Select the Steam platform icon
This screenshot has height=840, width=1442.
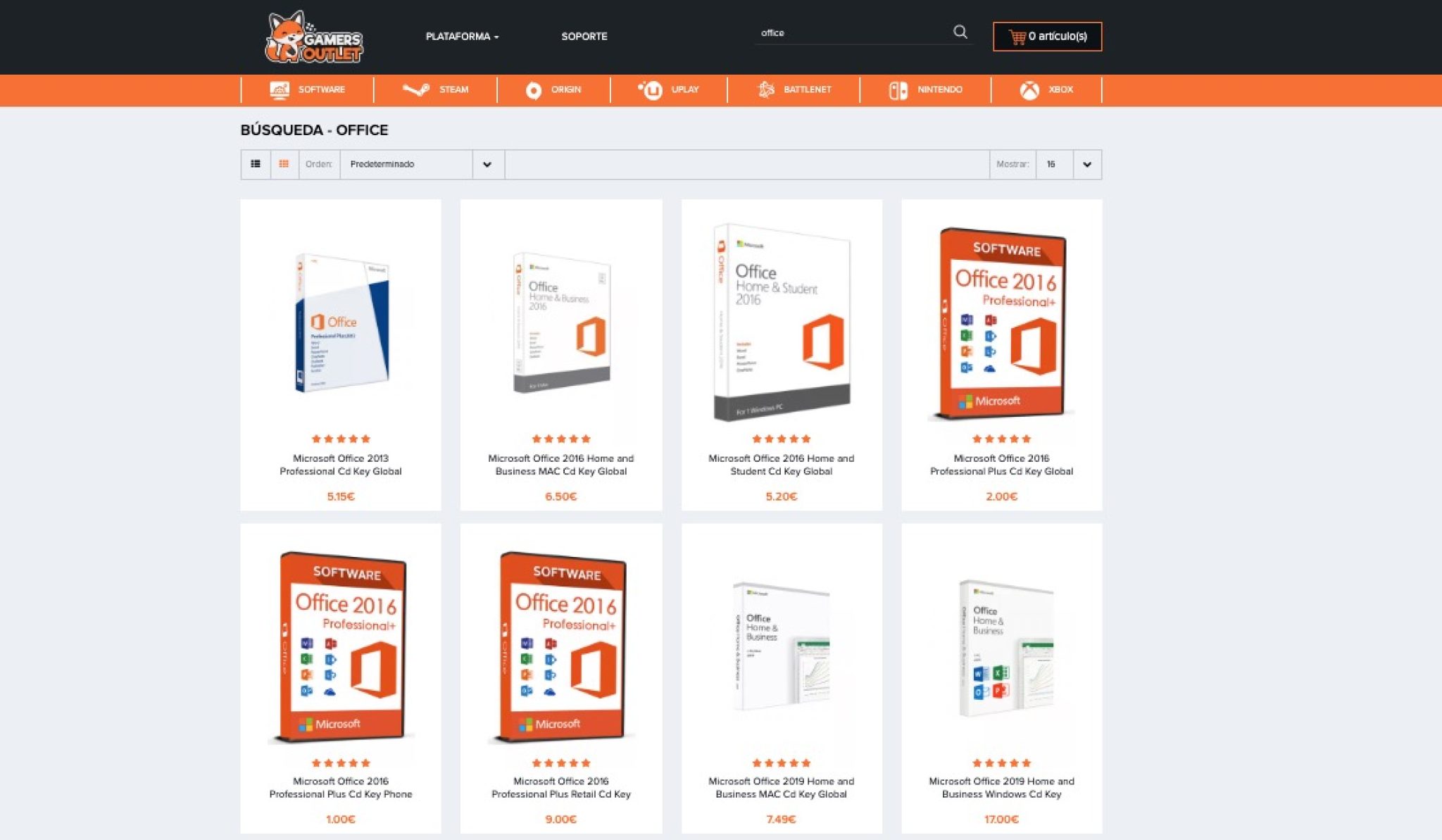415,90
